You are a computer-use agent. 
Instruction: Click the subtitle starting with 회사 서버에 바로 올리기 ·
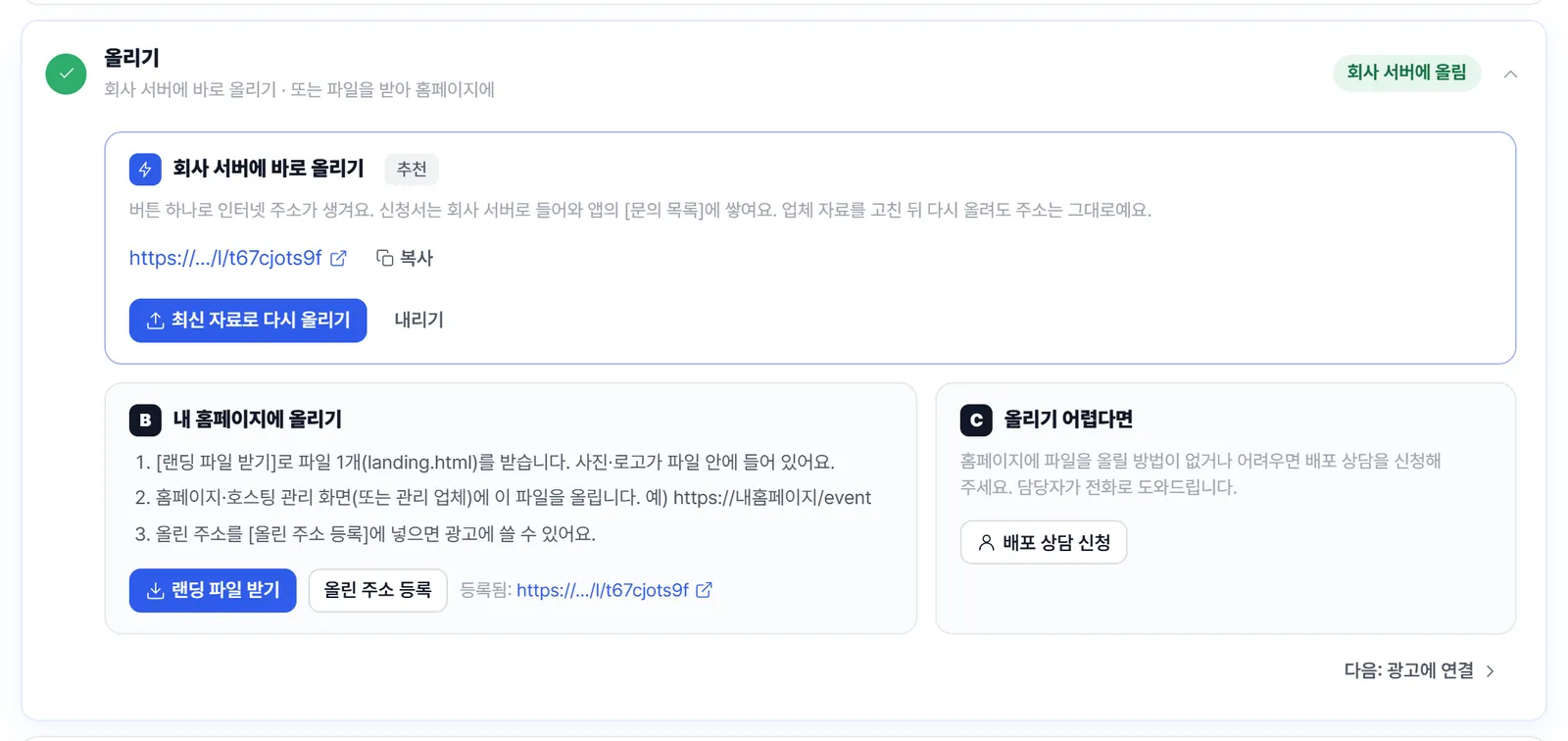click(300, 89)
